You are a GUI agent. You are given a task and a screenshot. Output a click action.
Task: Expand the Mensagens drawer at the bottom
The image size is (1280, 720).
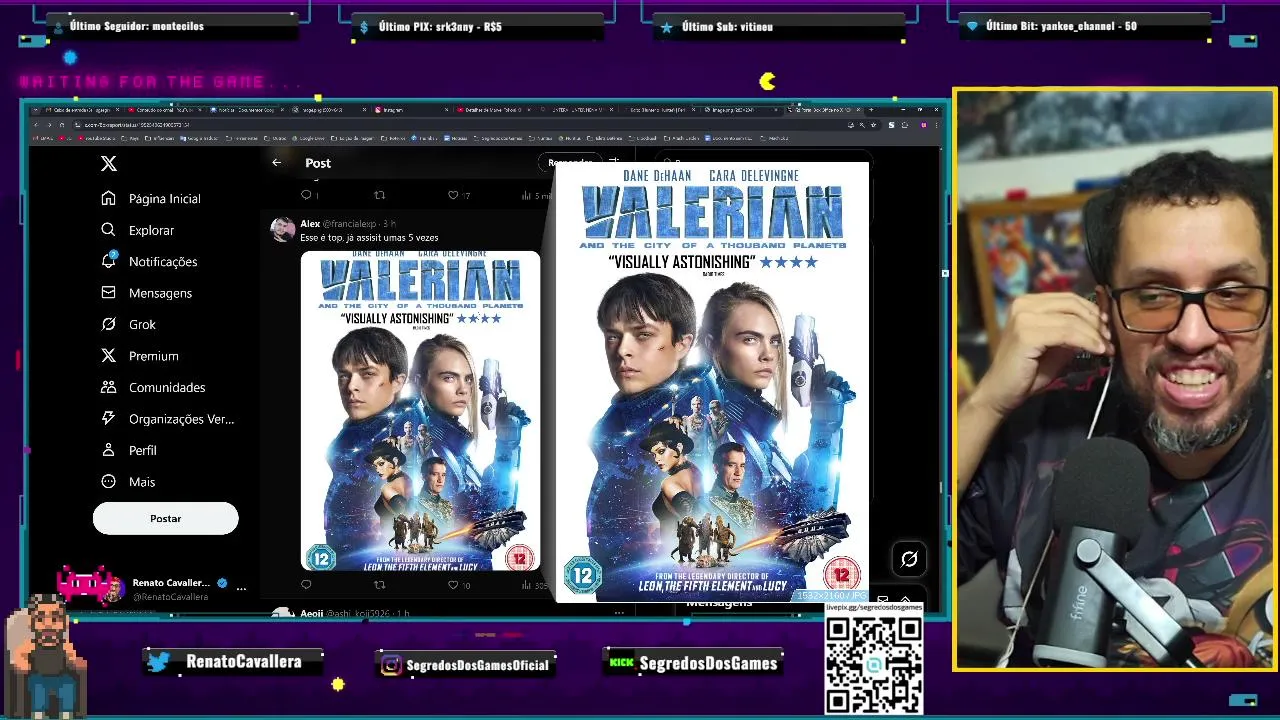coord(905,602)
